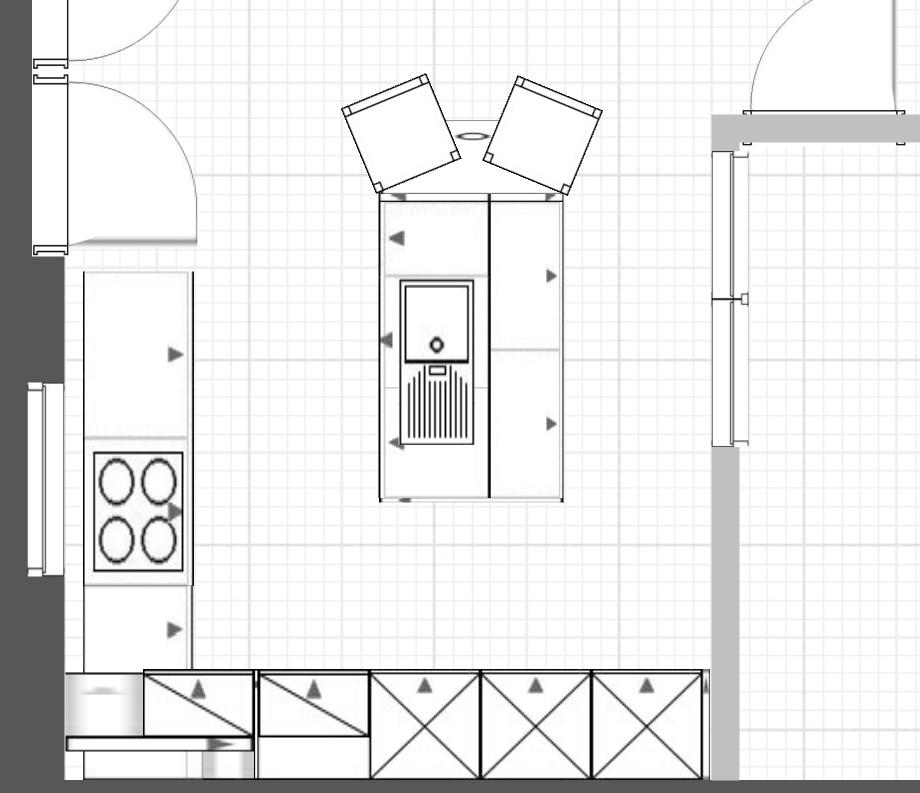Select the right chair at the island
920x793 pixels.
coord(543,134)
